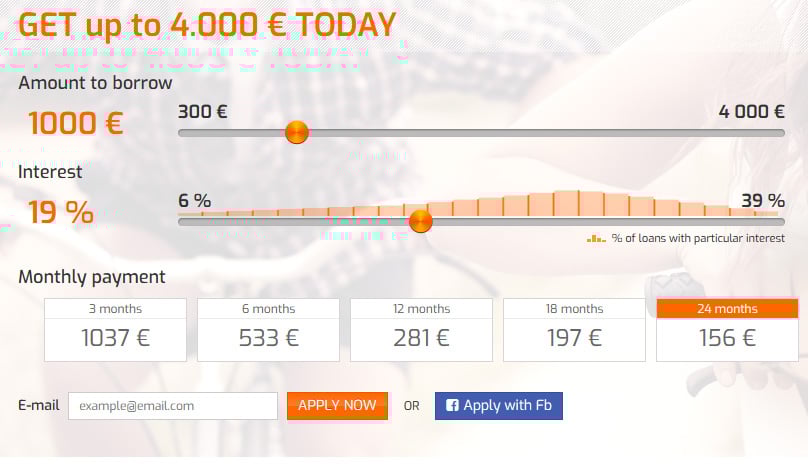Screen dimensions: 808x465
Task: Choose the 18 months payment plan
Action: [x=575, y=330]
